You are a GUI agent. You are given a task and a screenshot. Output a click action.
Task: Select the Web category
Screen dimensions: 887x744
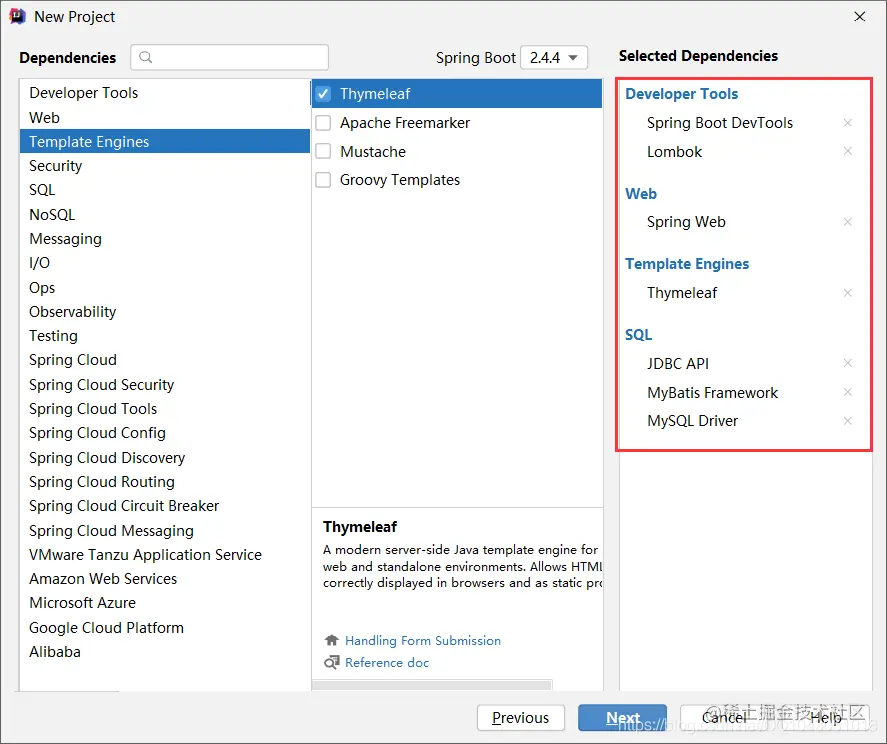165,117
